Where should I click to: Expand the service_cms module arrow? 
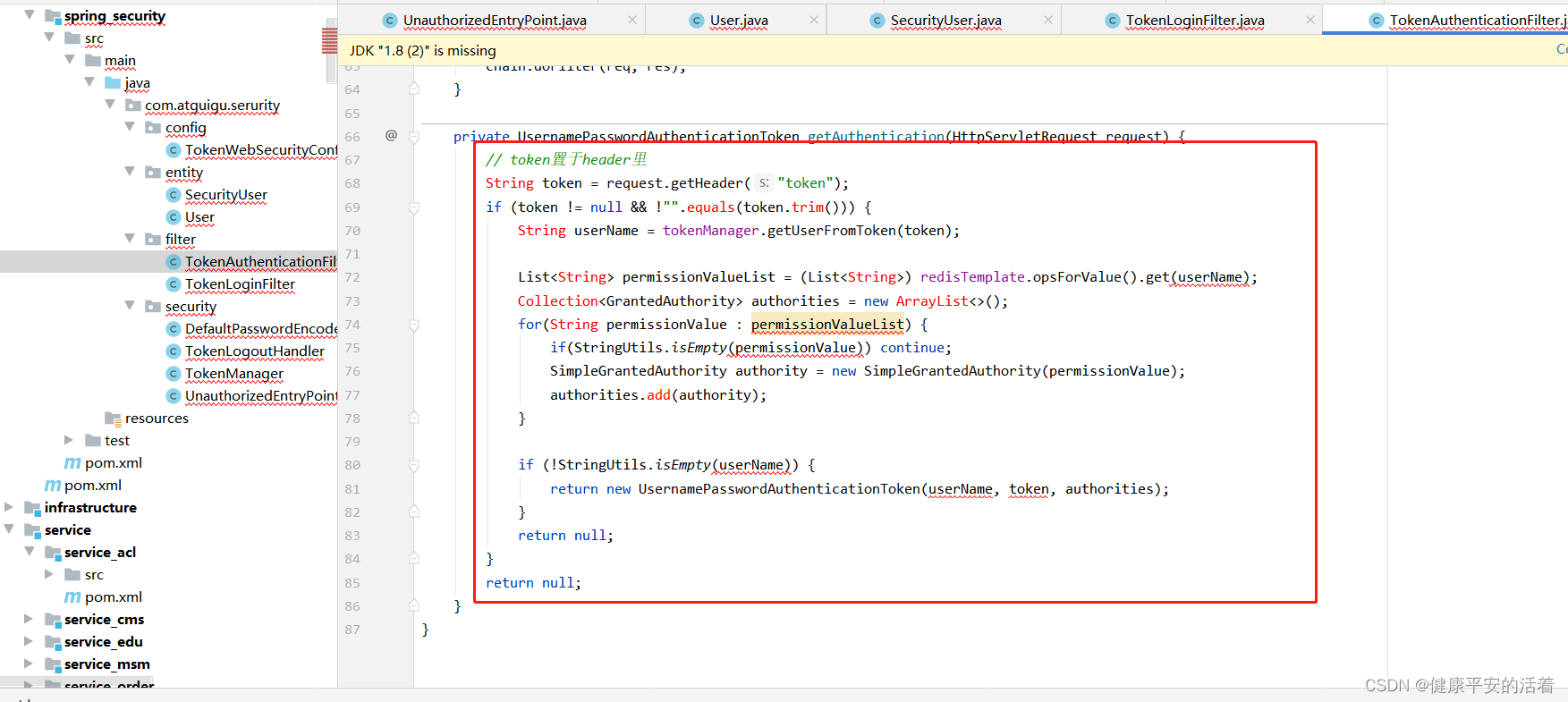(x=29, y=618)
